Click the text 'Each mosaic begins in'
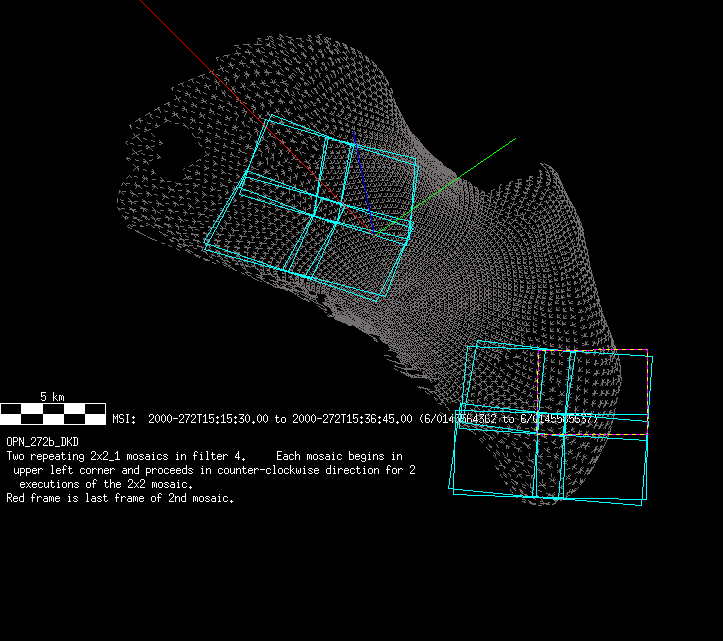This screenshot has height=641, width=723. (339, 457)
